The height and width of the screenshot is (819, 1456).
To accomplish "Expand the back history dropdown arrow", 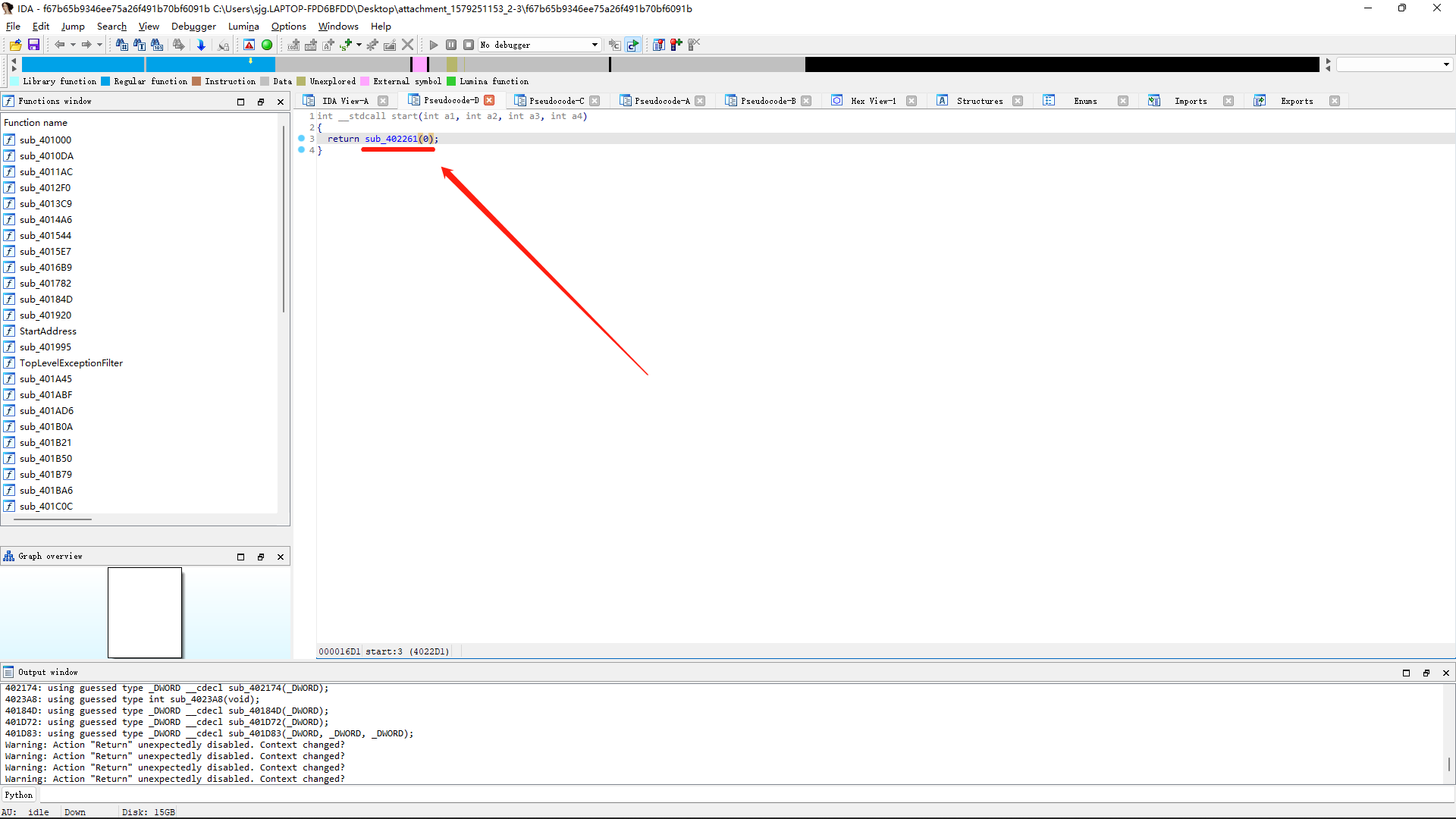I will coord(73,45).
